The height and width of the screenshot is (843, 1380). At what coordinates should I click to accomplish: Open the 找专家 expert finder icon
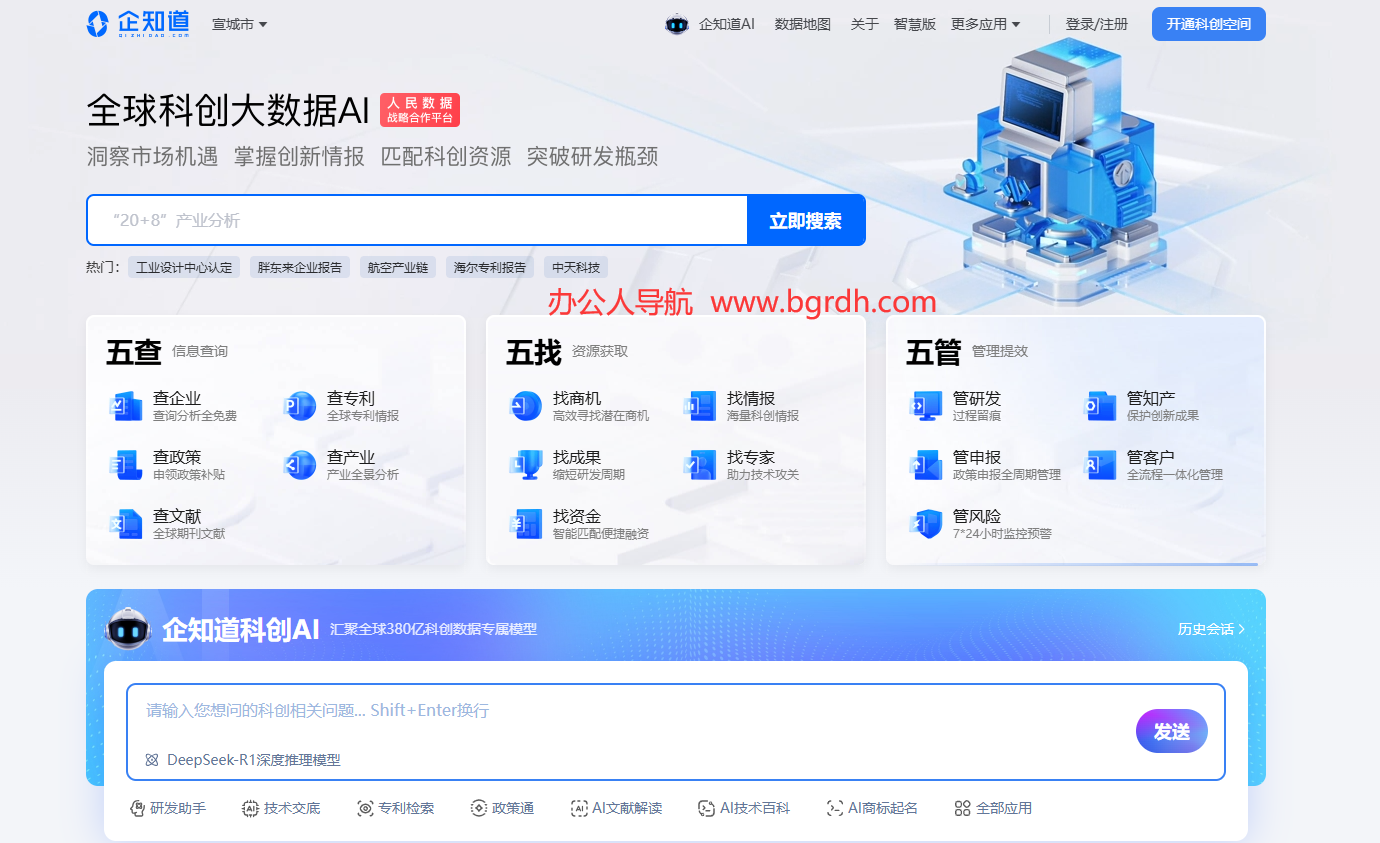(x=700, y=465)
